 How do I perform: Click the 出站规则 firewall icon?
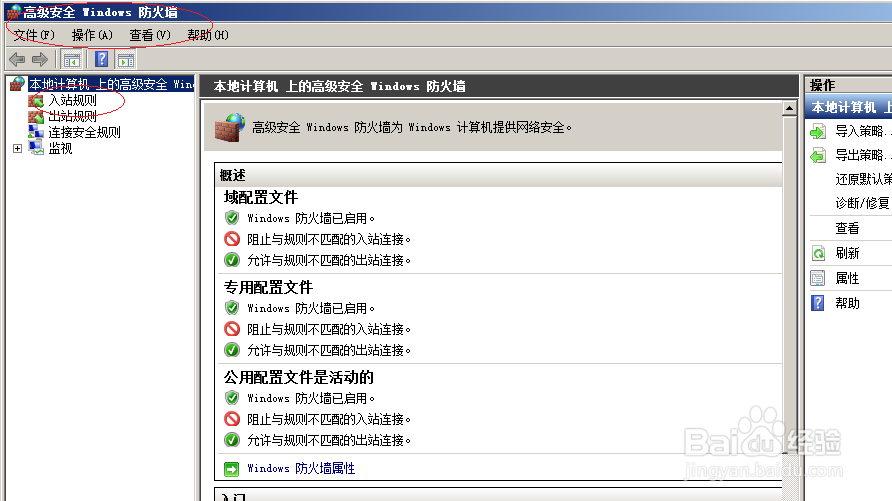click(36, 117)
